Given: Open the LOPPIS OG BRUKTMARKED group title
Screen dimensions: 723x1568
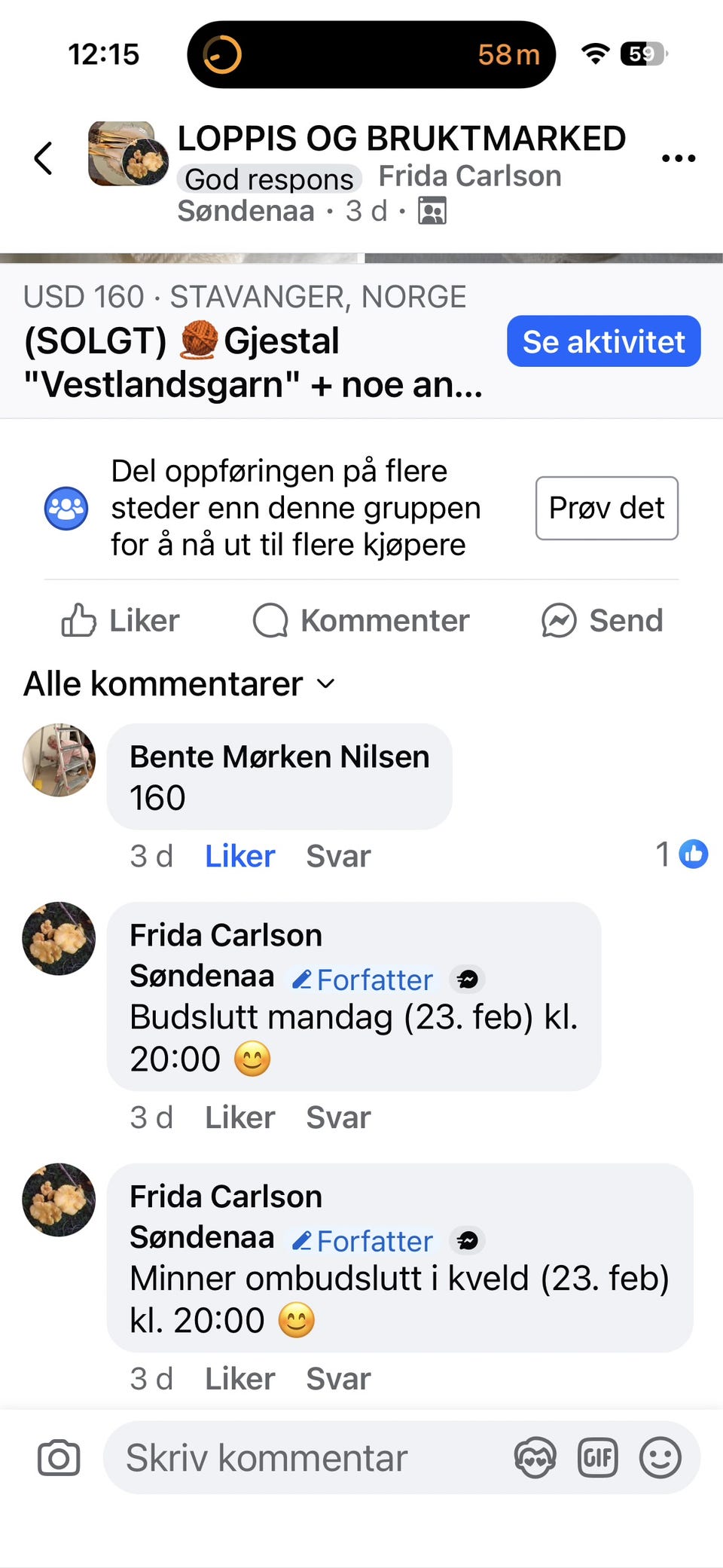Looking at the screenshot, I should [401, 139].
